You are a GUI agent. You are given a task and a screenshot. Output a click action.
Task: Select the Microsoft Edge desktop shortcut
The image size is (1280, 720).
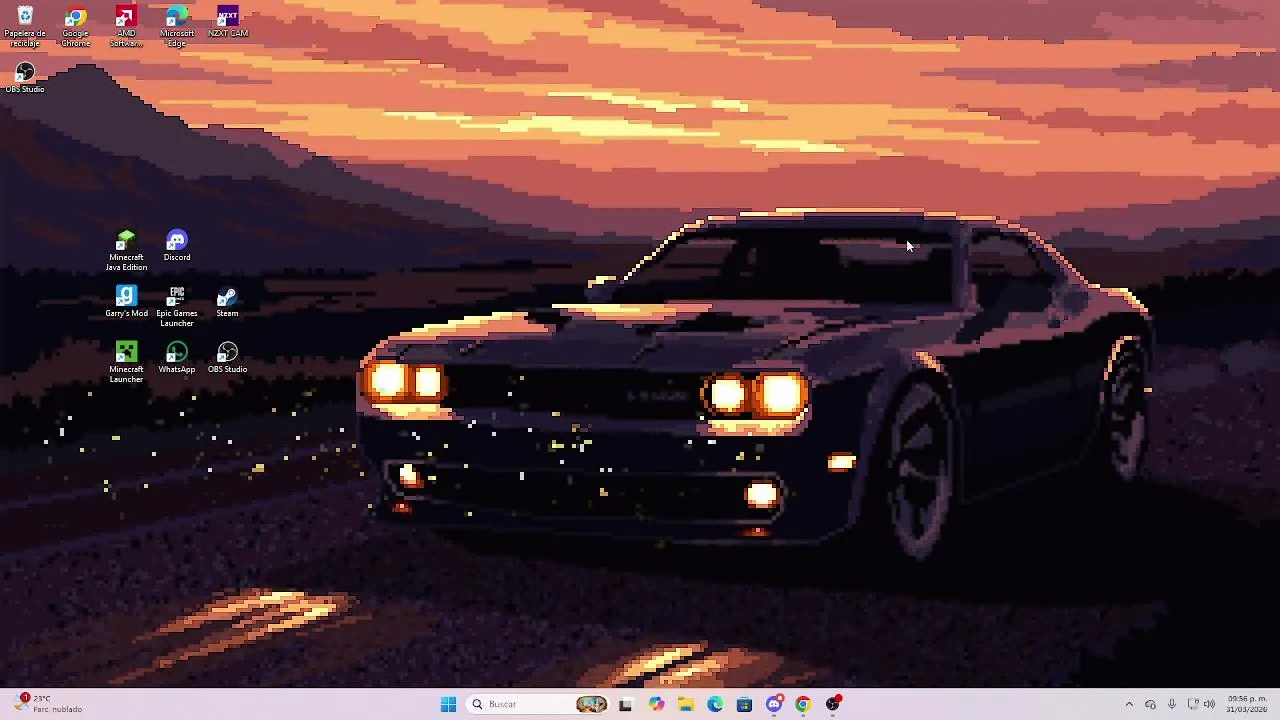click(177, 26)
